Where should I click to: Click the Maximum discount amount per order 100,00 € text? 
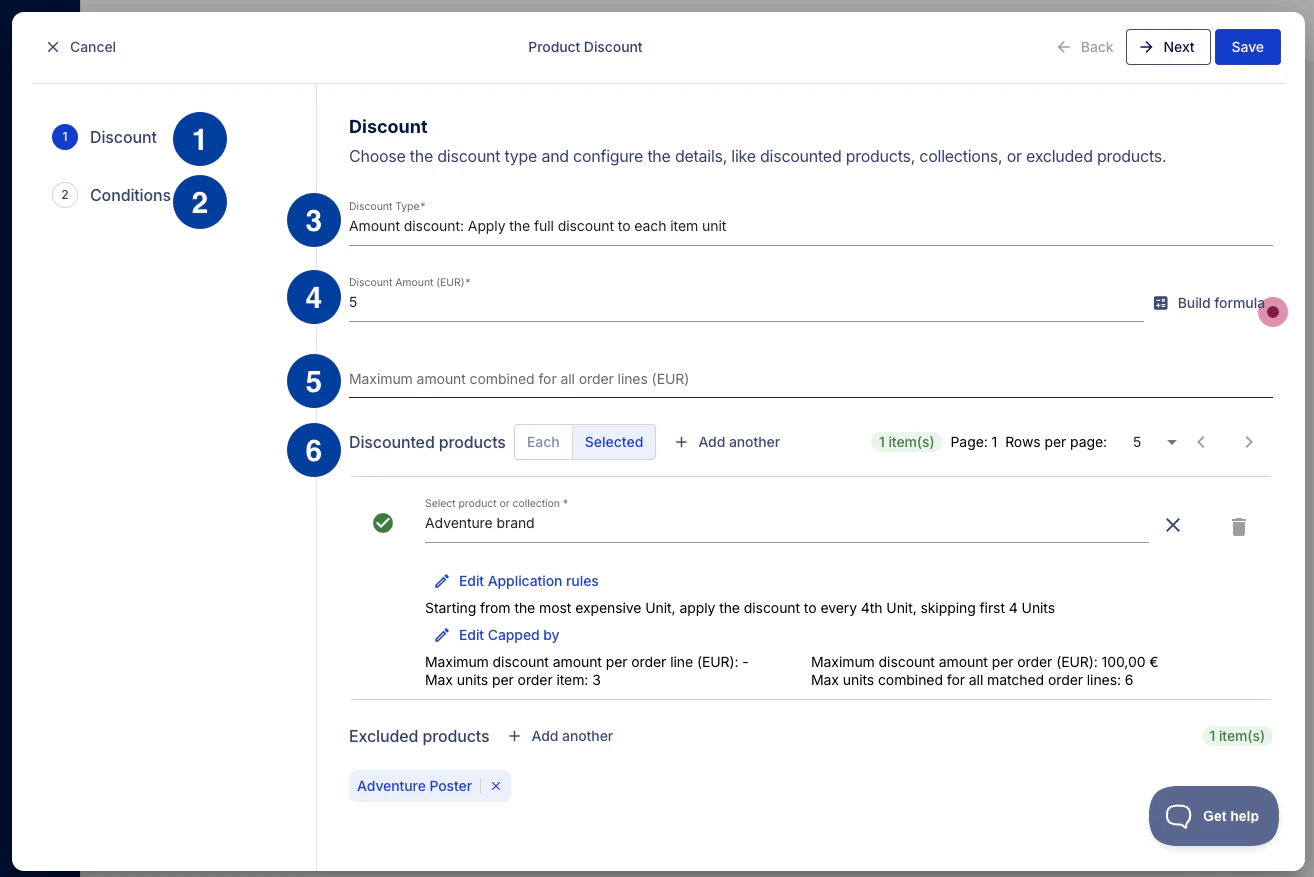[x=984, y=662]
